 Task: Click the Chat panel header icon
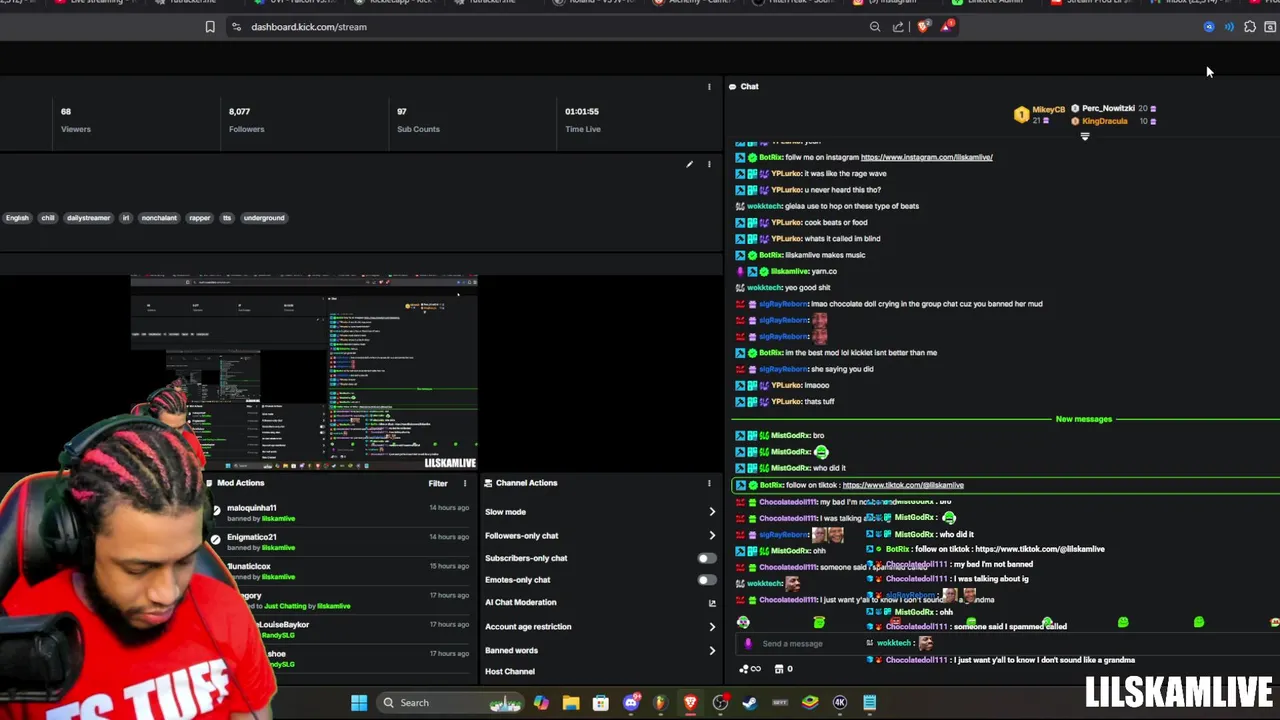pyautogui.click(x=732, y=87)
